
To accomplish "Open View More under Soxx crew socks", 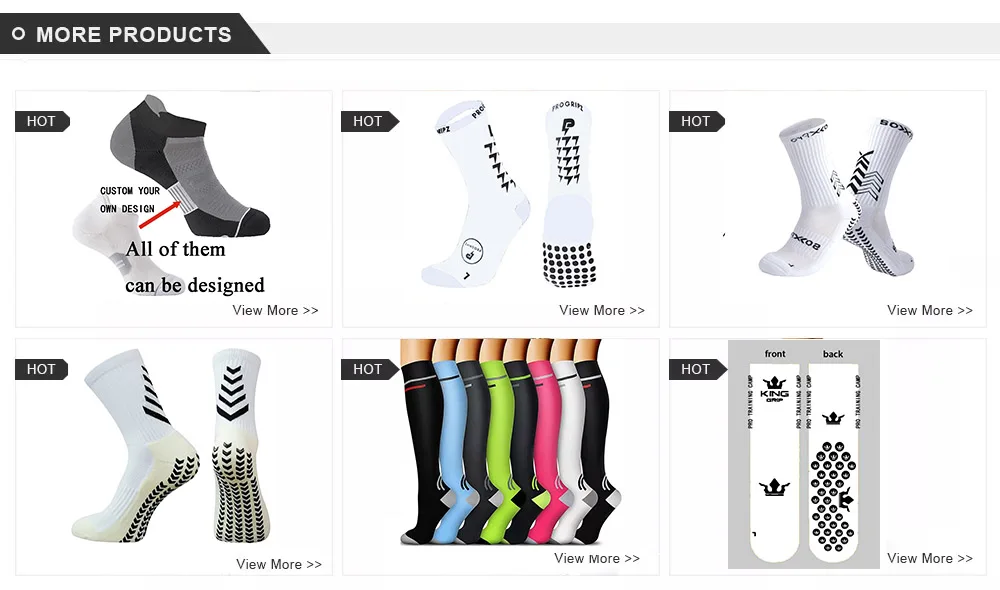I will pos(929,311).
